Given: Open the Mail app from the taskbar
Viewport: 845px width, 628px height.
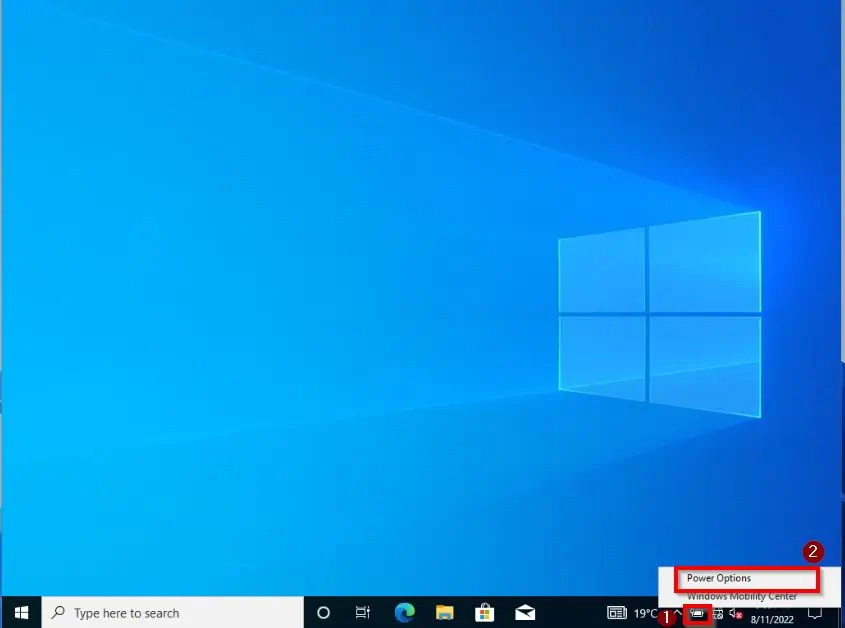Looking at the screenshot, I should [525, 612].
